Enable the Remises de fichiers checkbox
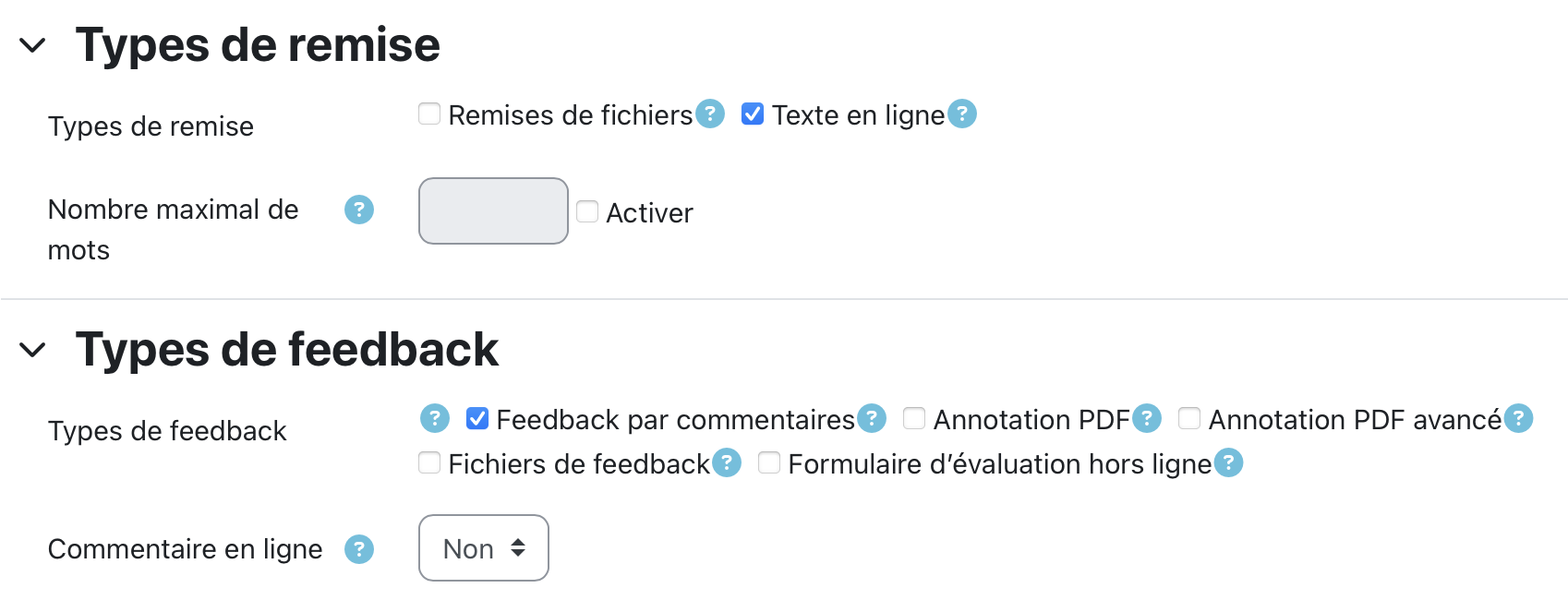 pos(429,114)
